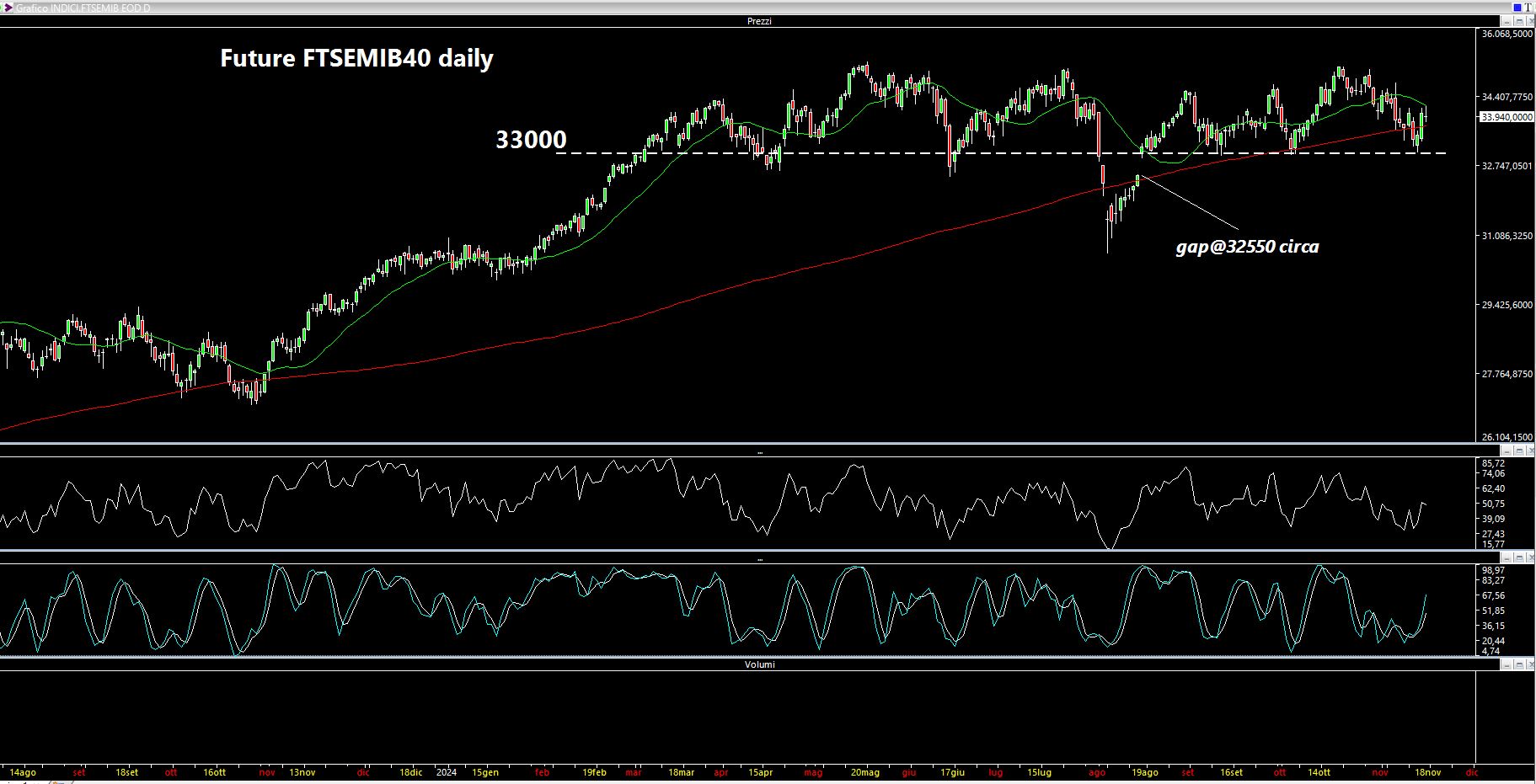Minimize the Prezzi price panel

(x=1507, y=21)
